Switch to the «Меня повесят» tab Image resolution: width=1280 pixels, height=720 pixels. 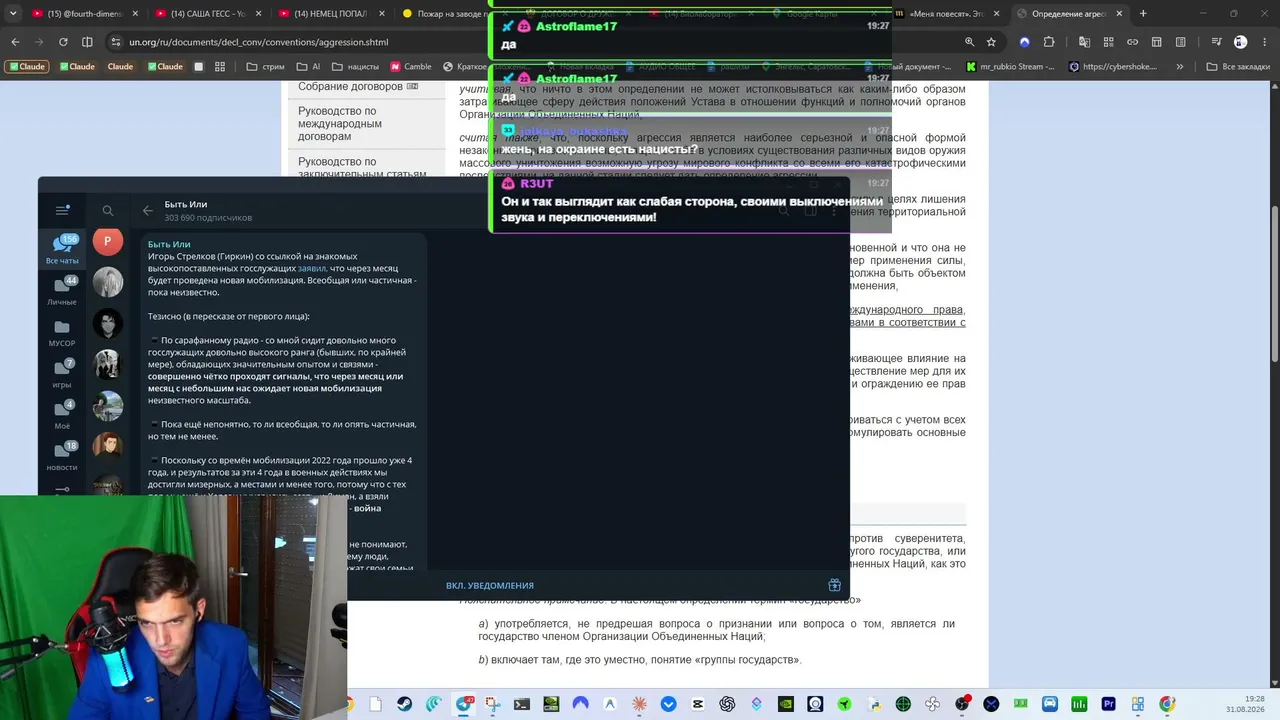[948, 14]
